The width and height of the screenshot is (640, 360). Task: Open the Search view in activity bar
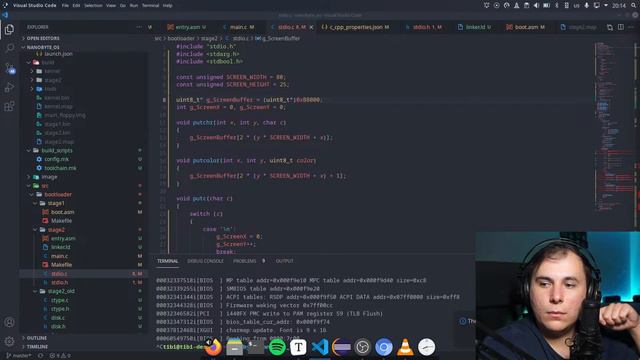[x=9, y=48]
